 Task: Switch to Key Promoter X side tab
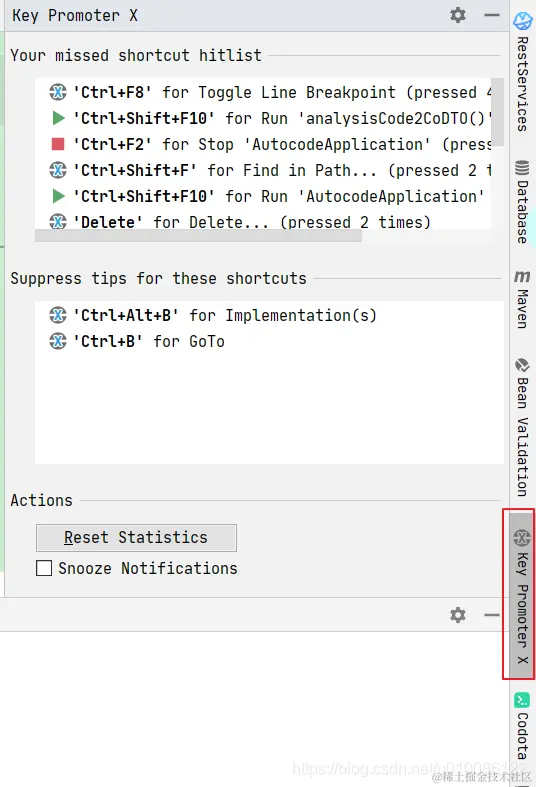(522, 595)
